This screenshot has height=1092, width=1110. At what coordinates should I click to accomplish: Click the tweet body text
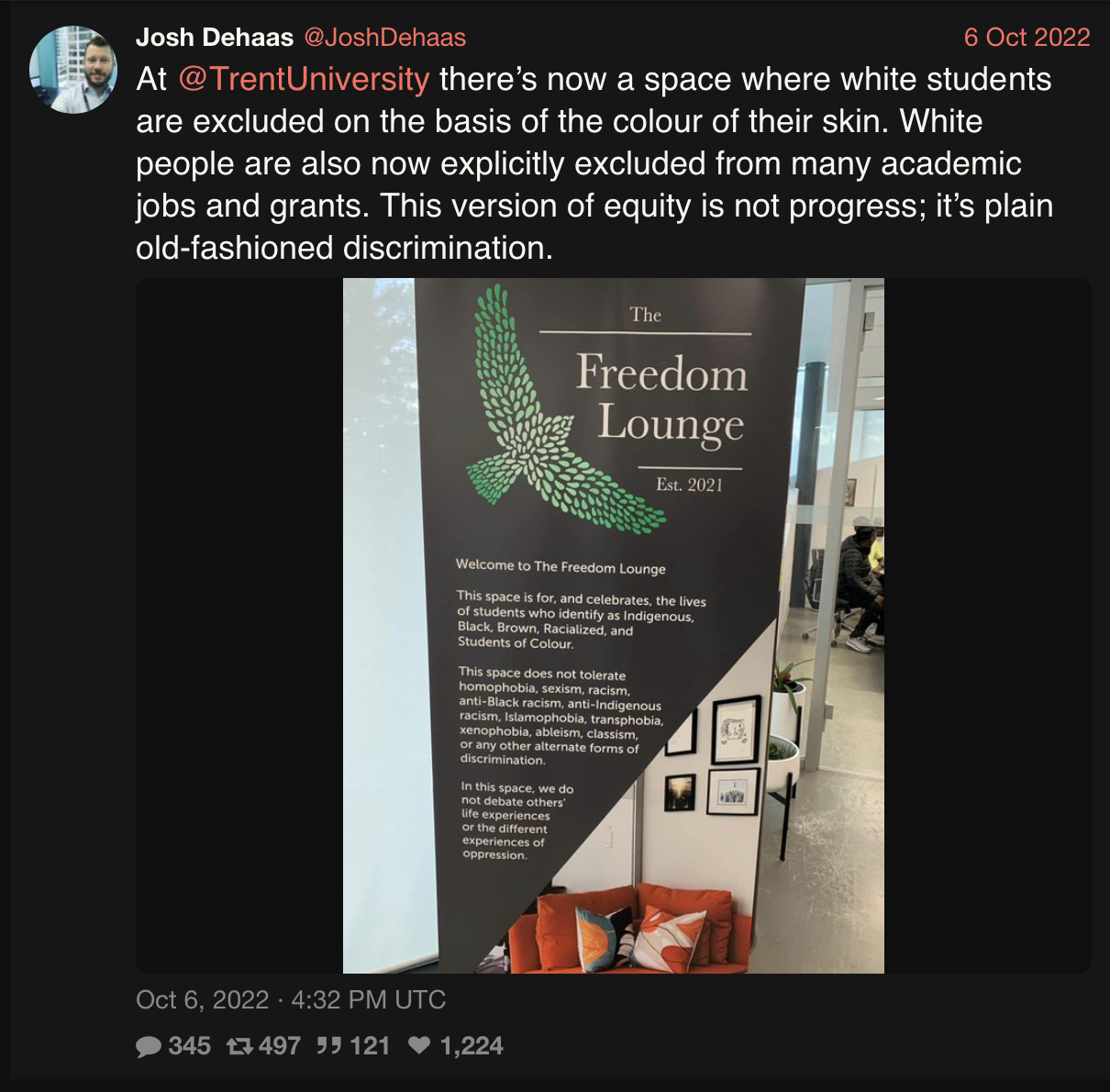point(594,163)
